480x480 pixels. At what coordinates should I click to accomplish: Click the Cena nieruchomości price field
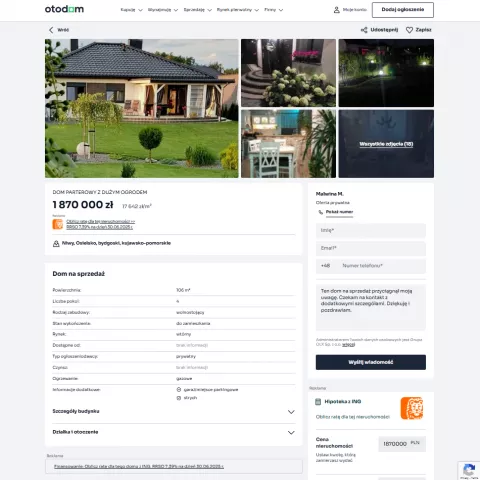click(x=402, y=444)
